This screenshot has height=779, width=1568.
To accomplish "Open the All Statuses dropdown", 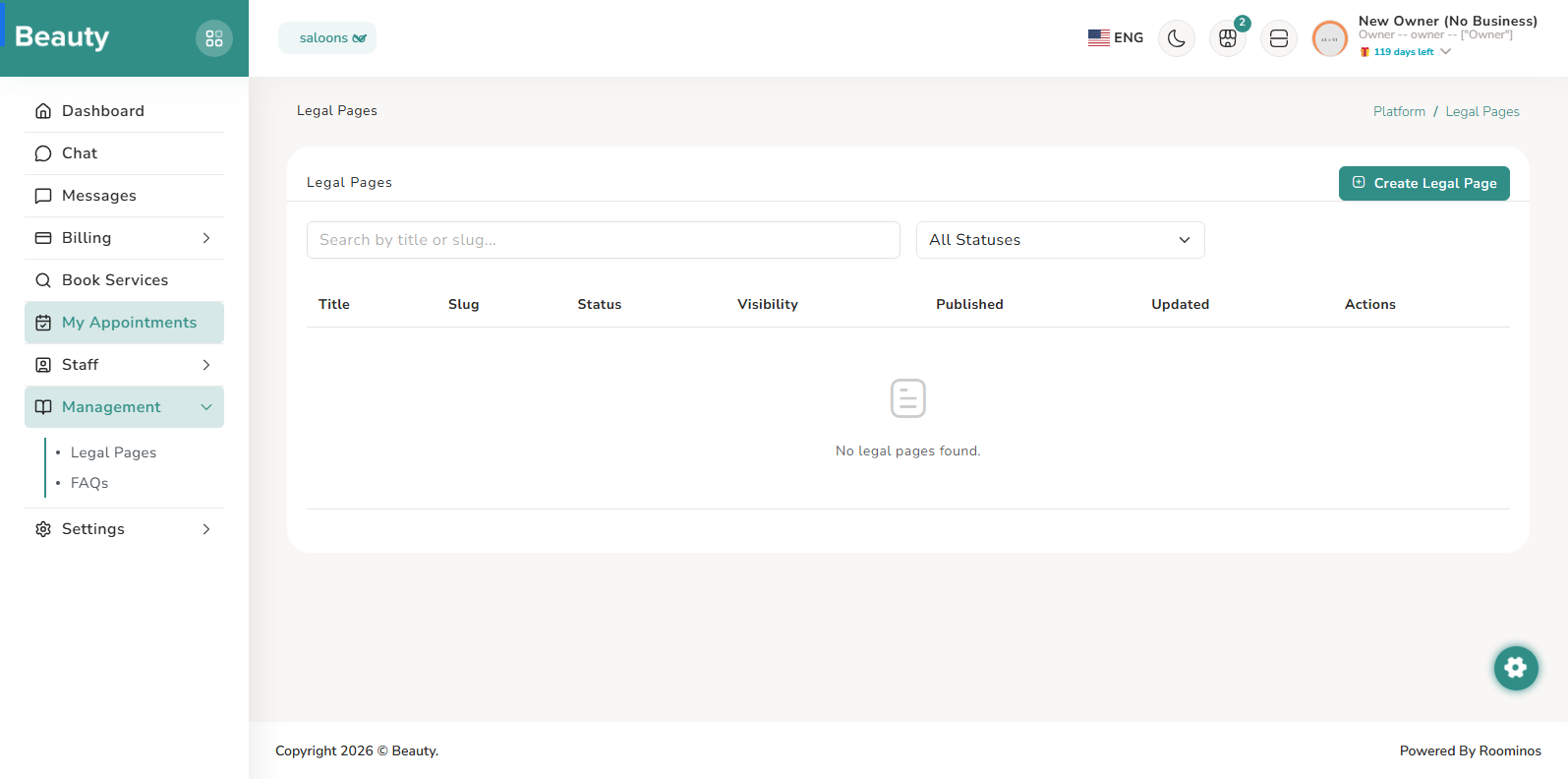I will point(1061,240).
